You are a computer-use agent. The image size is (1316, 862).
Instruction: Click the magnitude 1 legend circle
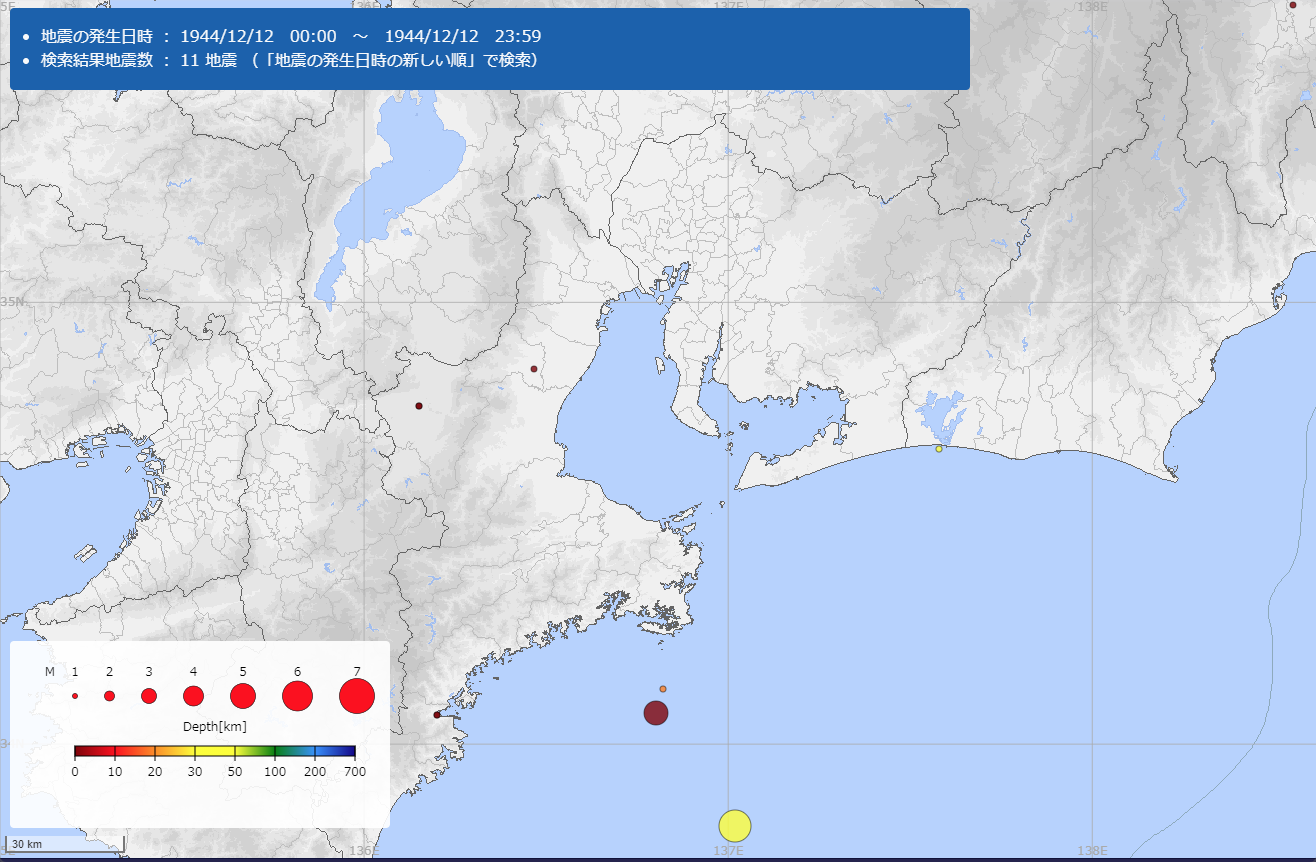[75, 696]
